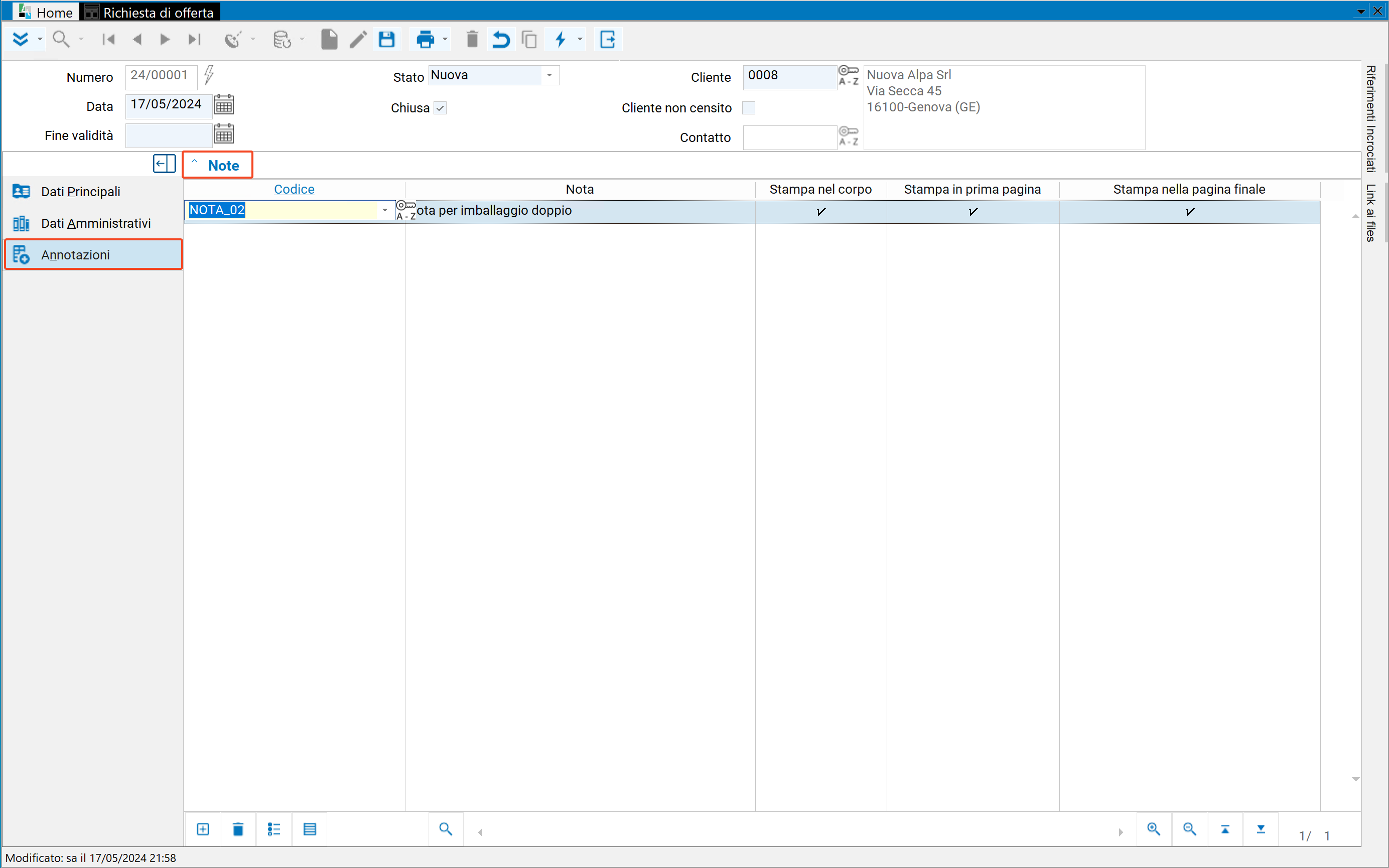The width and height of the screenshot is (1389, 868).
Task: Click the Codice column header link
Action: [294, 189]
